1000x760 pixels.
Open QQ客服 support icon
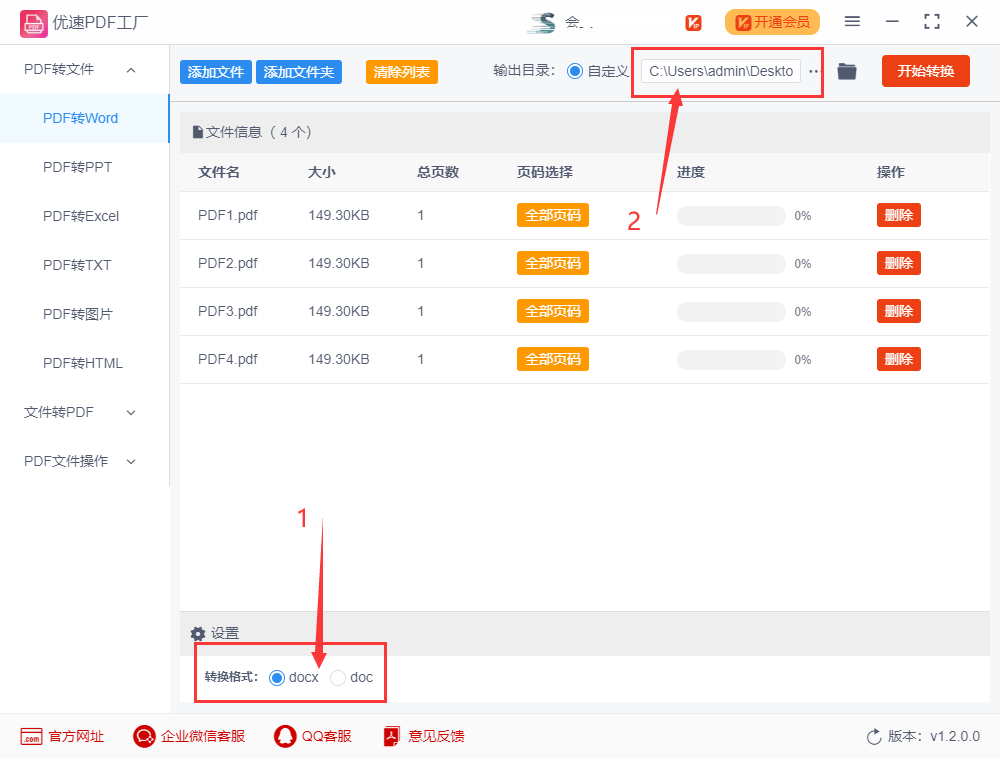click(x=284, y=736)
